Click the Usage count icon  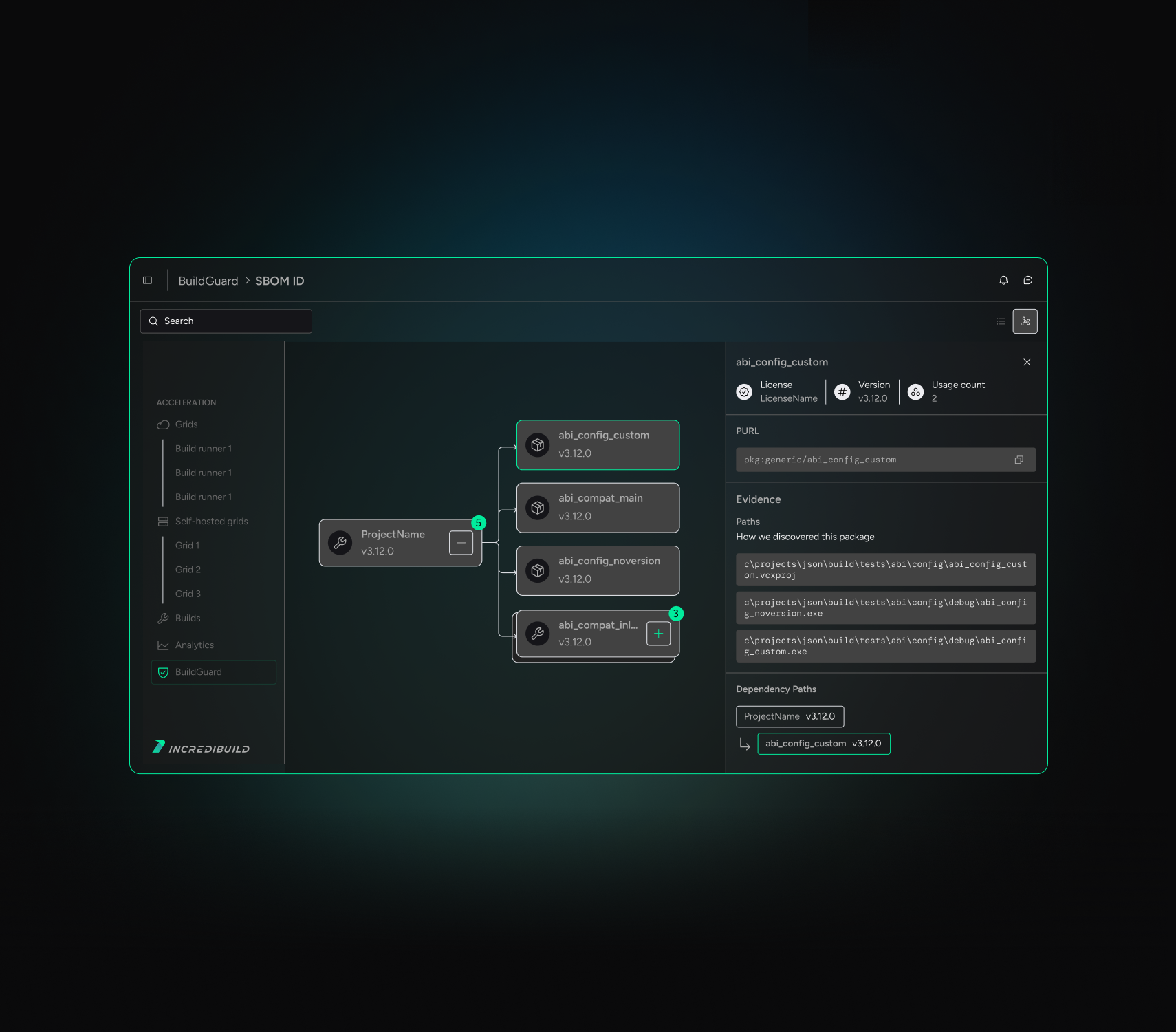click(915, 392)
